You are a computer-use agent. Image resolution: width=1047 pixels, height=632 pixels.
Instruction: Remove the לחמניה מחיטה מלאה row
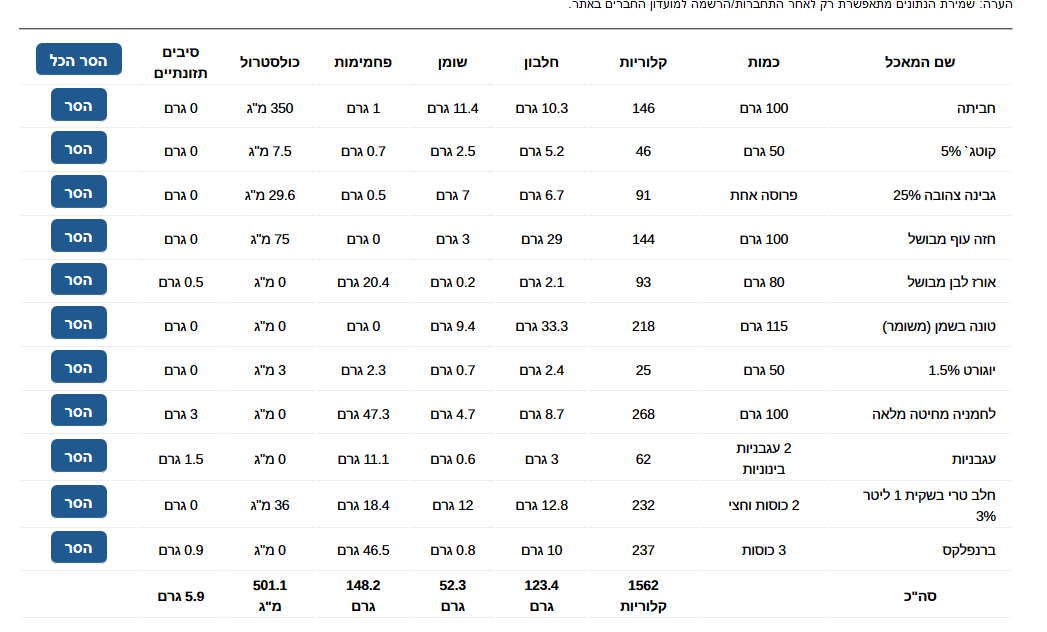click(x=79, y=411)
